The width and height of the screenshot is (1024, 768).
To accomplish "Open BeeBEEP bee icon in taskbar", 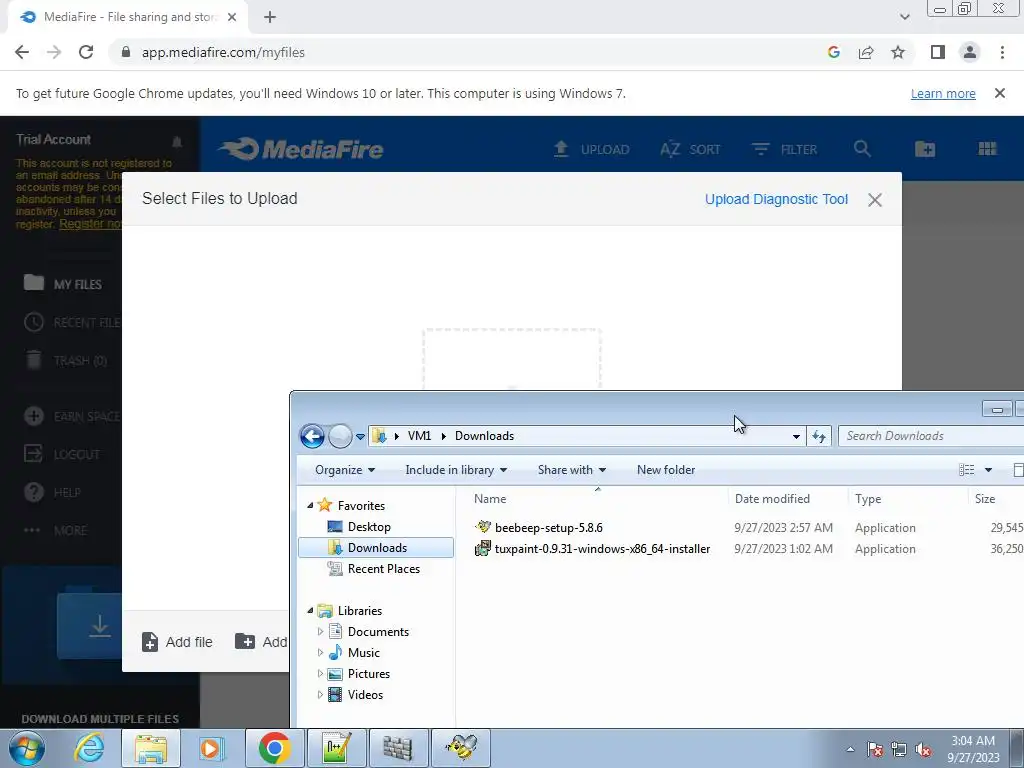I will pyautogui.click(x=460, y=748).
